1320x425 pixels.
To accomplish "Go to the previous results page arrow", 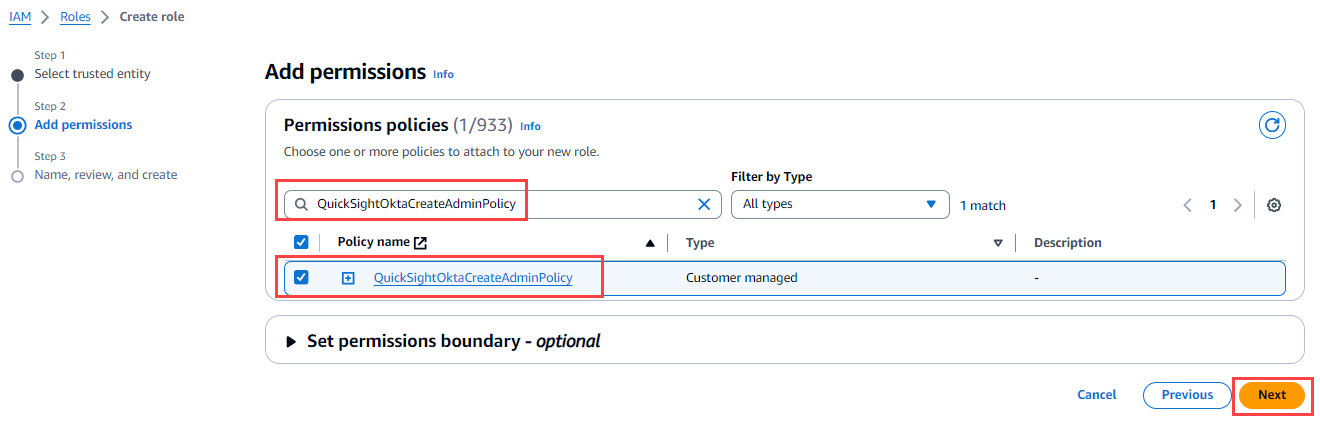I will tap(1188, 205).
